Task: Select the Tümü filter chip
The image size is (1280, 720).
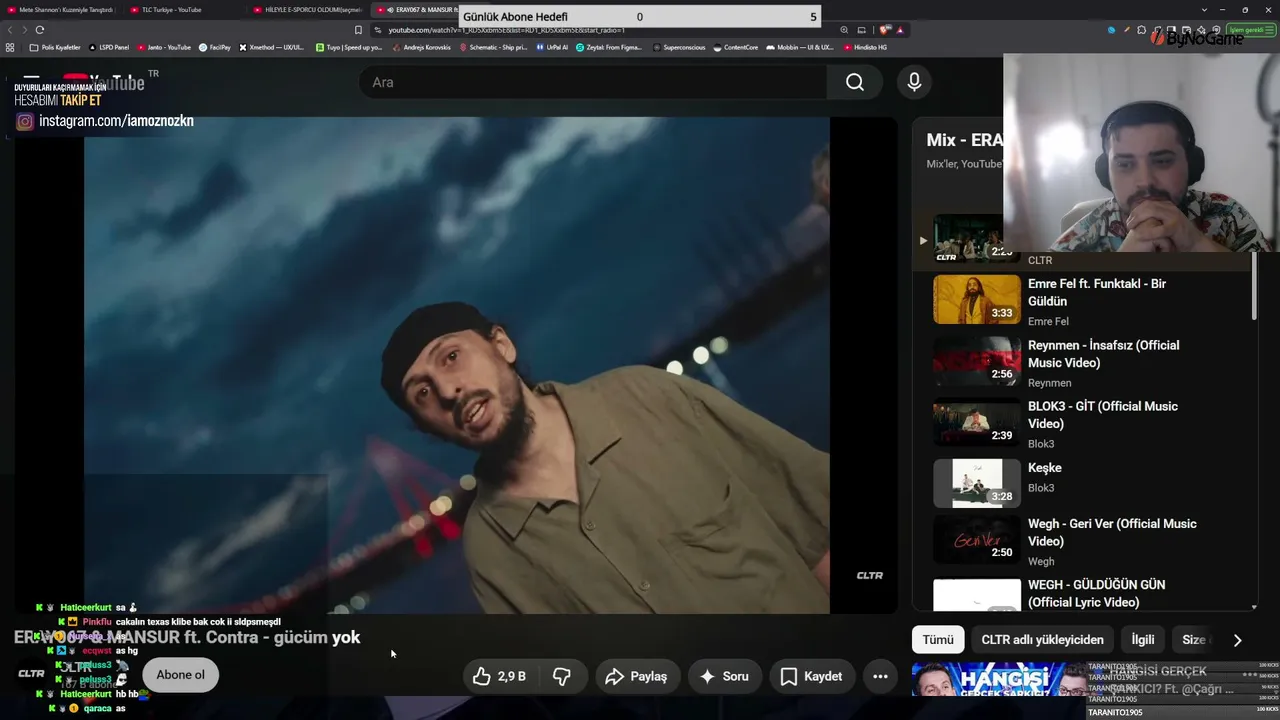Action: click(x=938, y=640)
